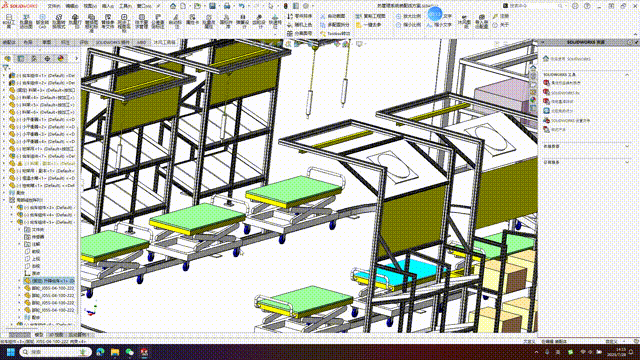Image resolution: width=640 pixels, height=360 pixels.
Task: Click the filter funnel icon above the tree
Action: tap(5, 67)
